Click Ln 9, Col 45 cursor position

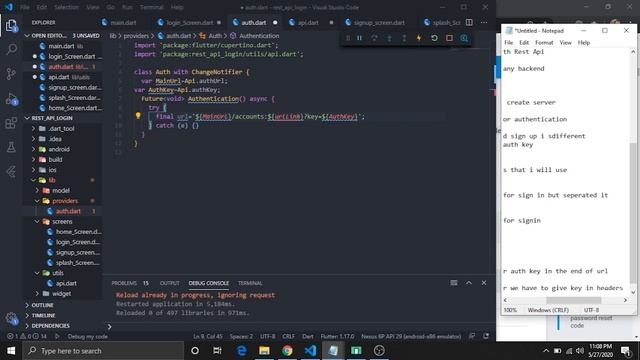(208, 337)
